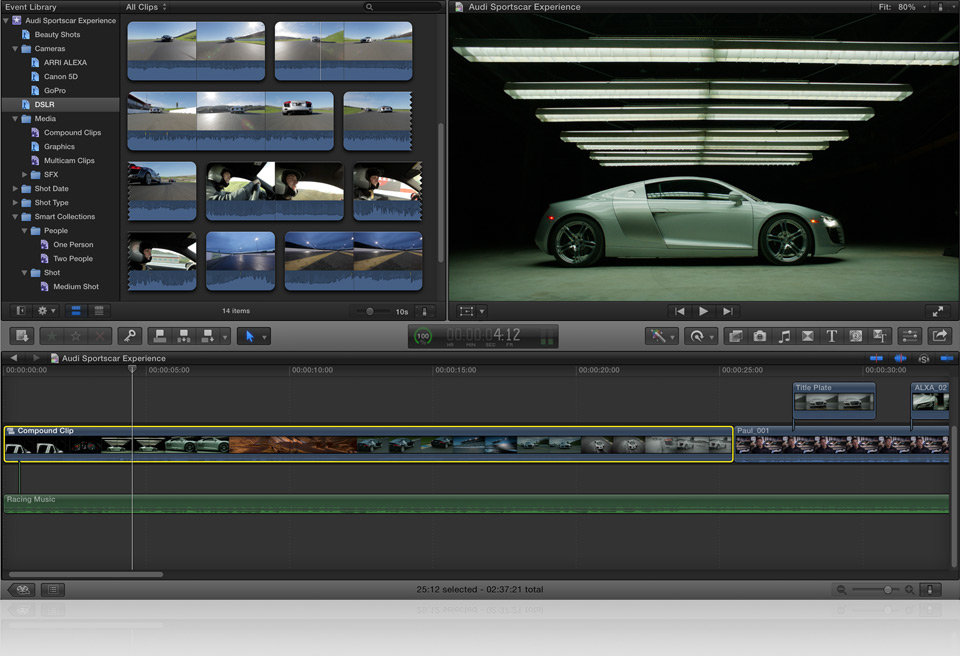Toggle audio skimming in timeline
This screenshot has width=960, height=656.
coord(900,358)
